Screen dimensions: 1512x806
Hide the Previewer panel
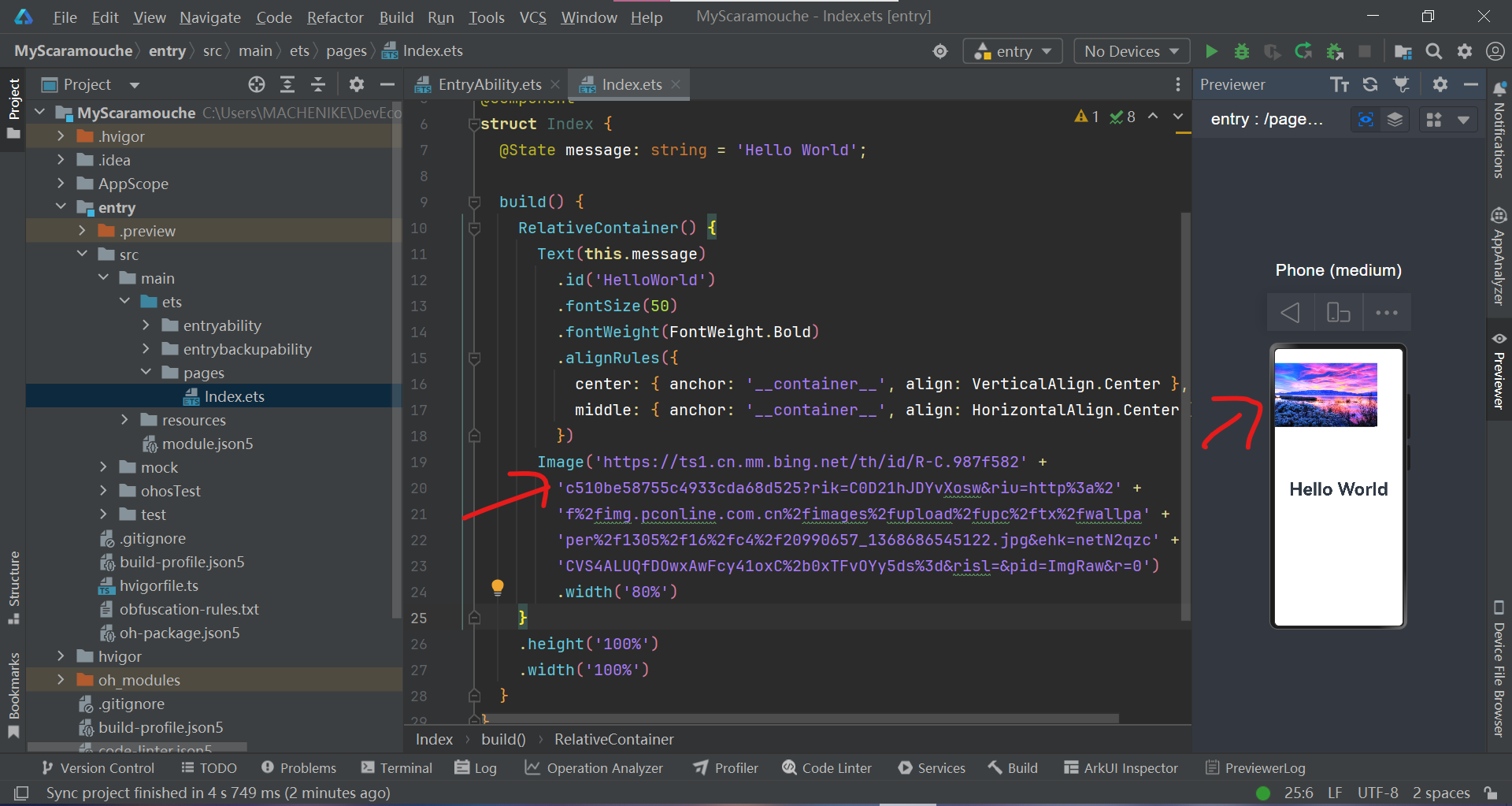(x=1470, y=84)
